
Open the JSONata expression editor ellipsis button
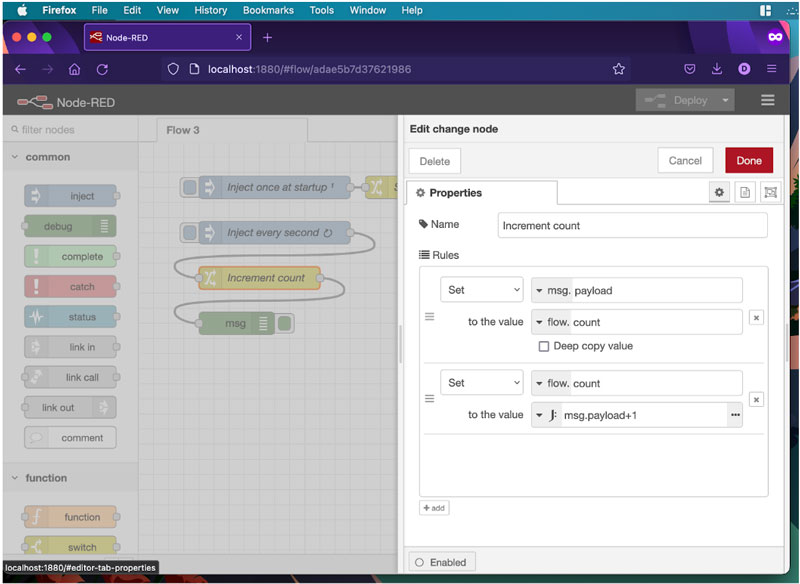click(735, 415)
